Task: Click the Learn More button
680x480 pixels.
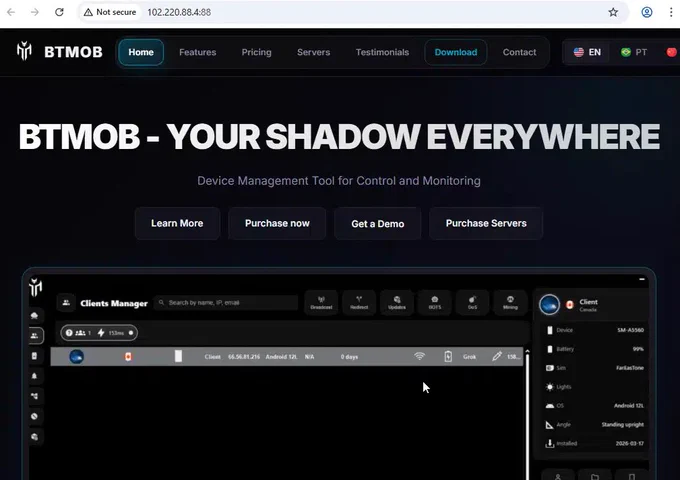Action: (177, 223)
